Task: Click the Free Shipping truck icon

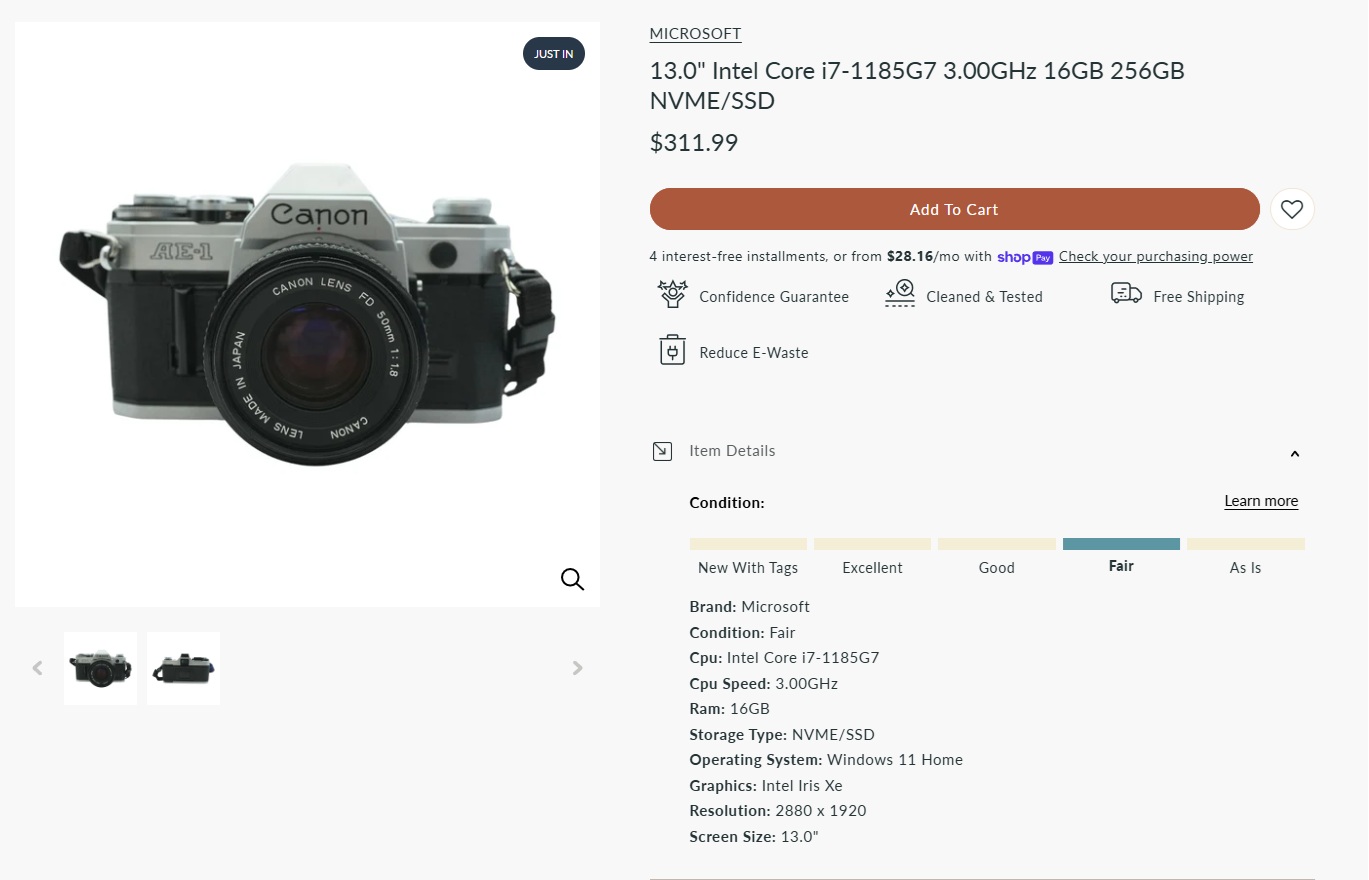Action: click(1126, 294)
